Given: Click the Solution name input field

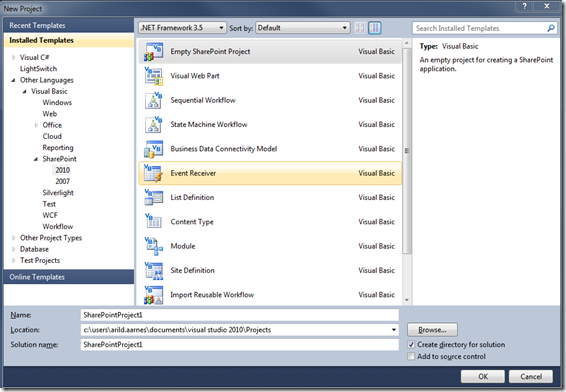Looking at the screenshot, I should coord(240,344).
